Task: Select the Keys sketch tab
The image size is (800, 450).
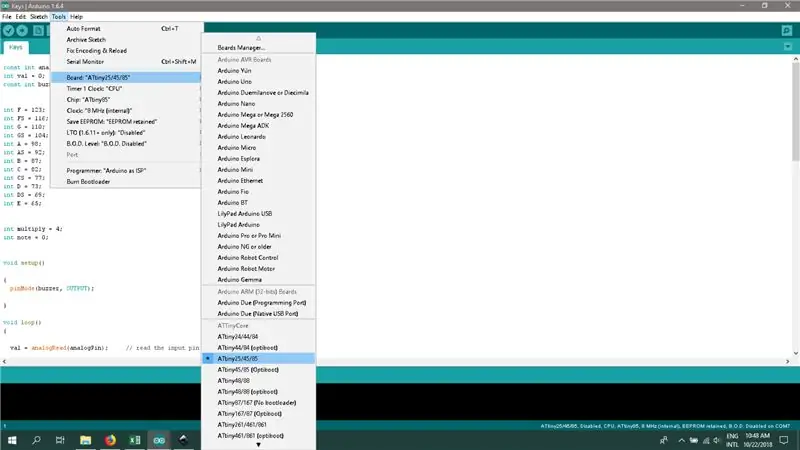Action: [16, 47]
